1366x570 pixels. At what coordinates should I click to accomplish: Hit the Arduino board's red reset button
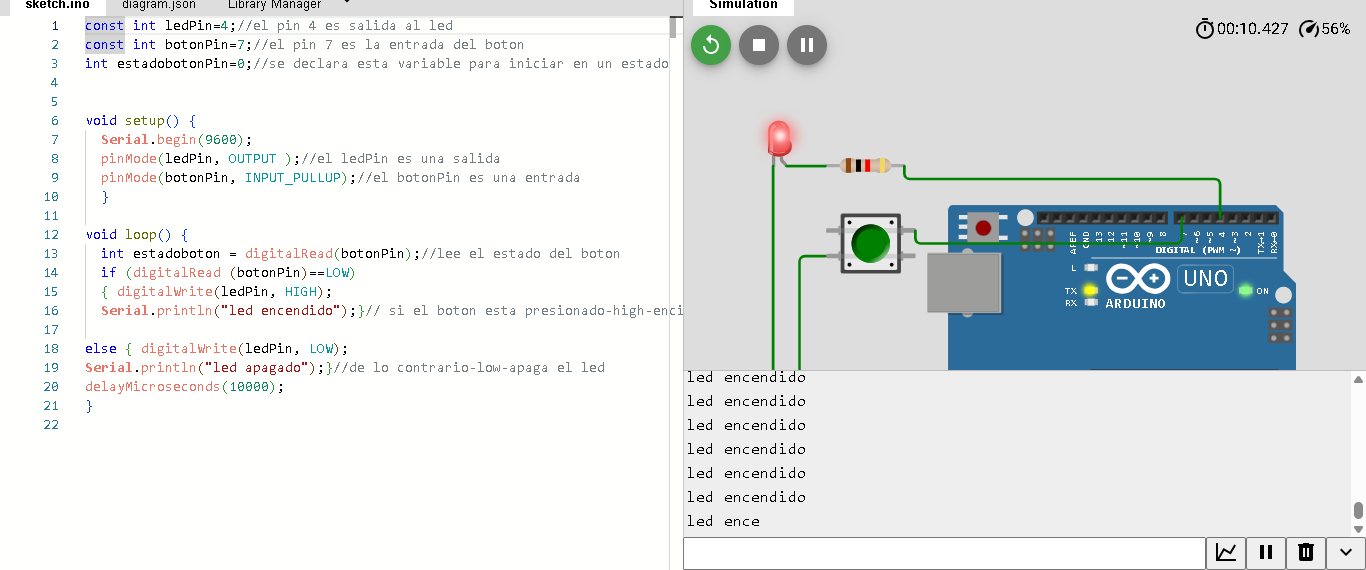pyautogui.click(x=983, y=228)
